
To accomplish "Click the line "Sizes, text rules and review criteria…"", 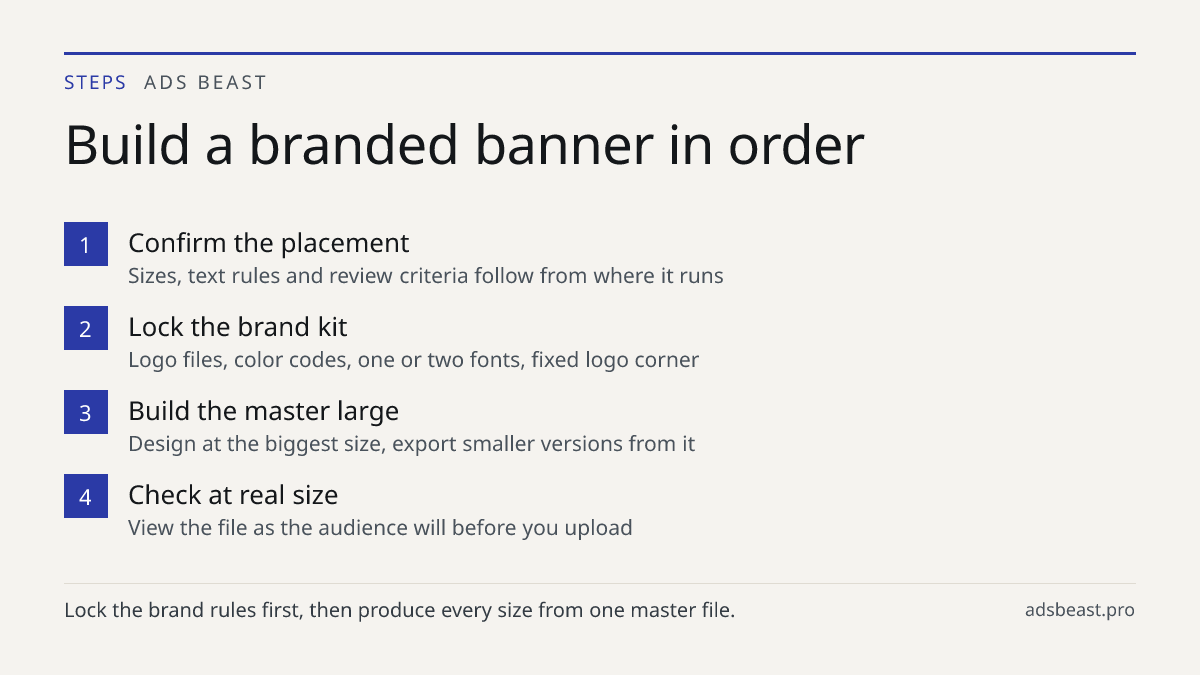I will 426,275.
